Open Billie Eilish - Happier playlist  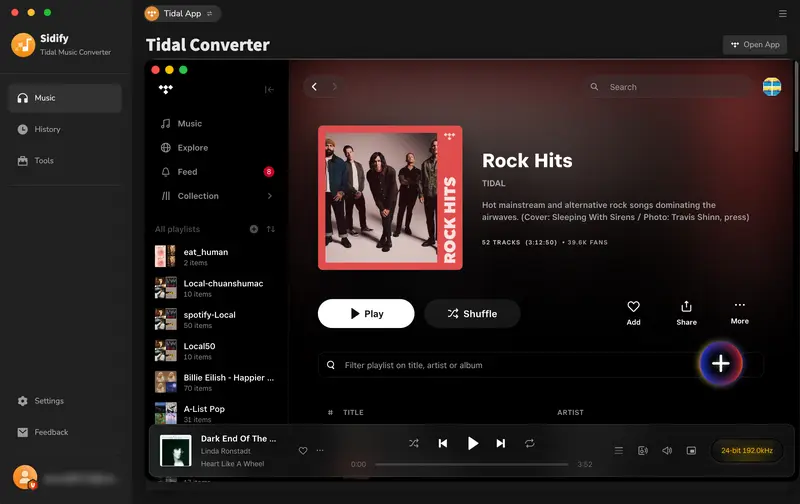(x=216, y=382)
